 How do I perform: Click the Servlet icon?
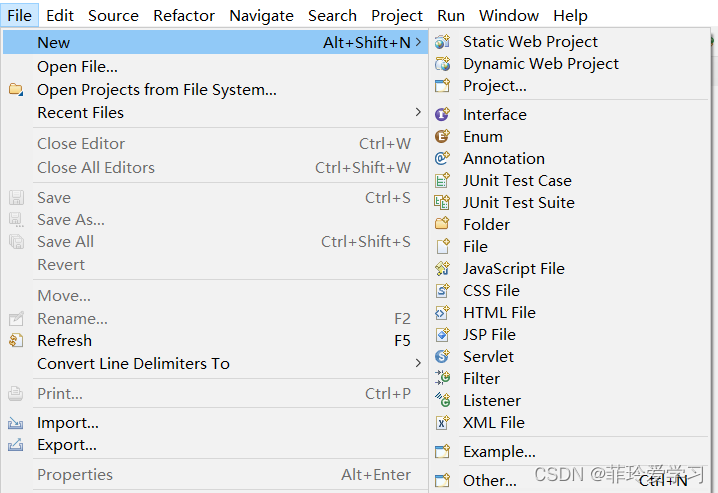442,356
